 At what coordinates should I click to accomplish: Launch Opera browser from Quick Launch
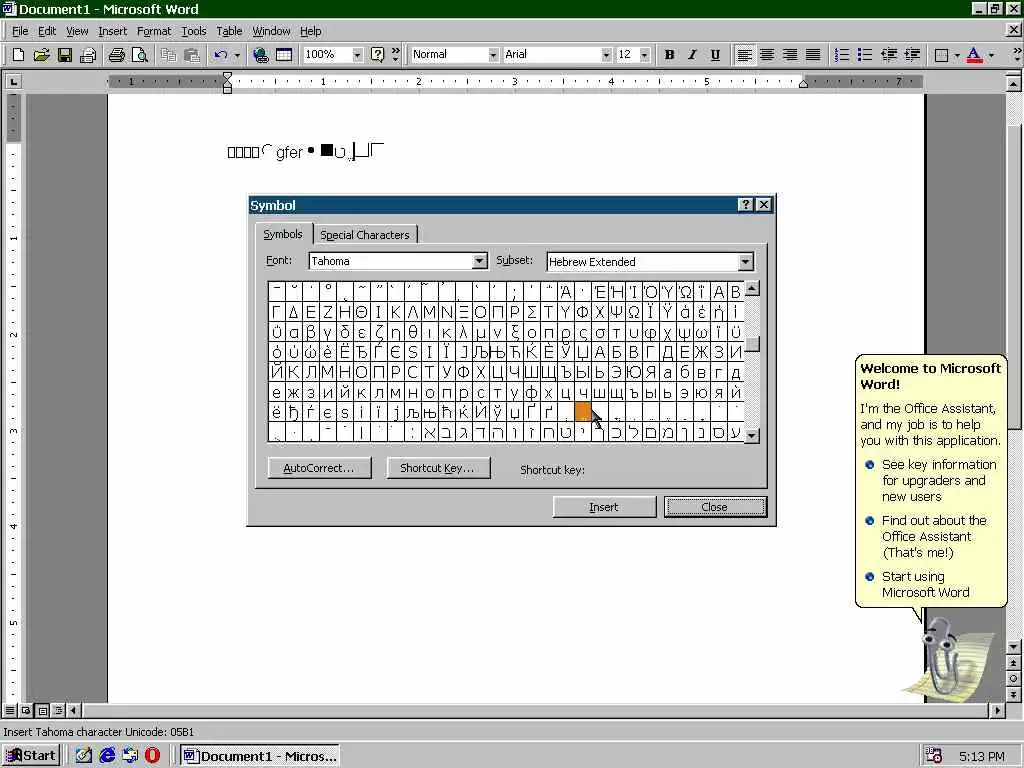tap(153, 756)
